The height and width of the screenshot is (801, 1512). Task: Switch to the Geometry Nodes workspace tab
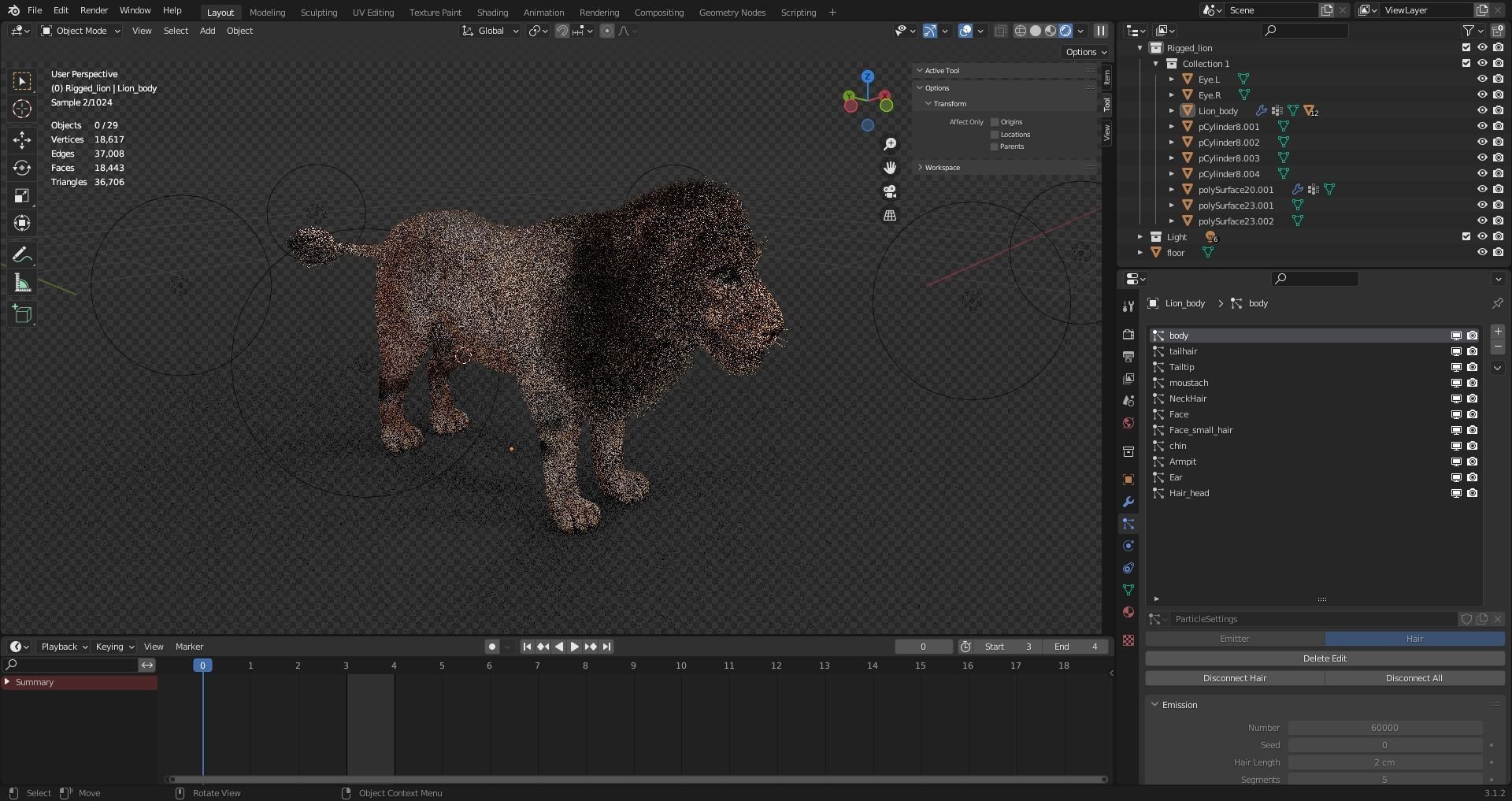[x=732, y=13]
